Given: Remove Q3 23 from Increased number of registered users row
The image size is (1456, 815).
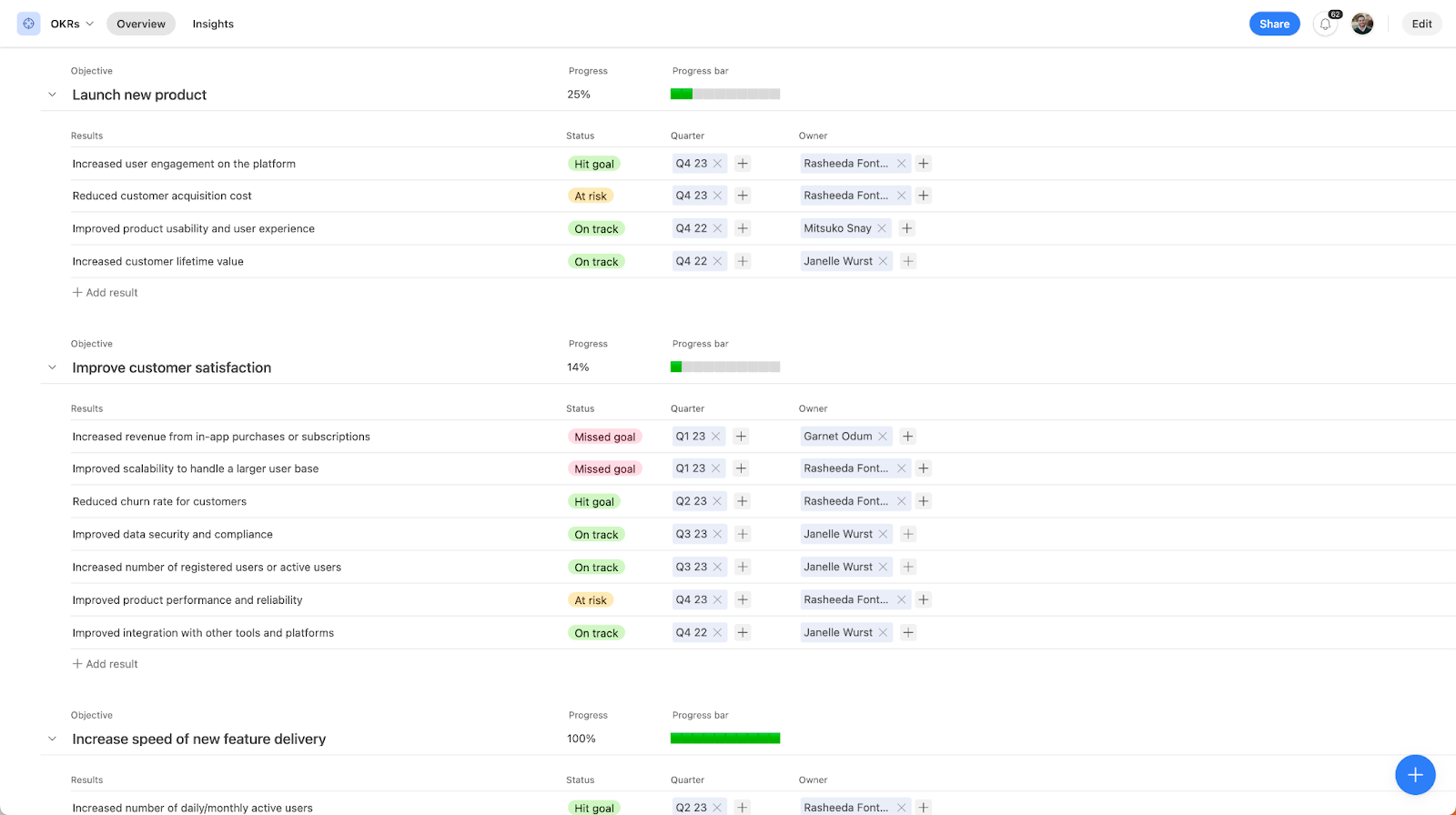Looking at the screenshot, I should [718, 567].
